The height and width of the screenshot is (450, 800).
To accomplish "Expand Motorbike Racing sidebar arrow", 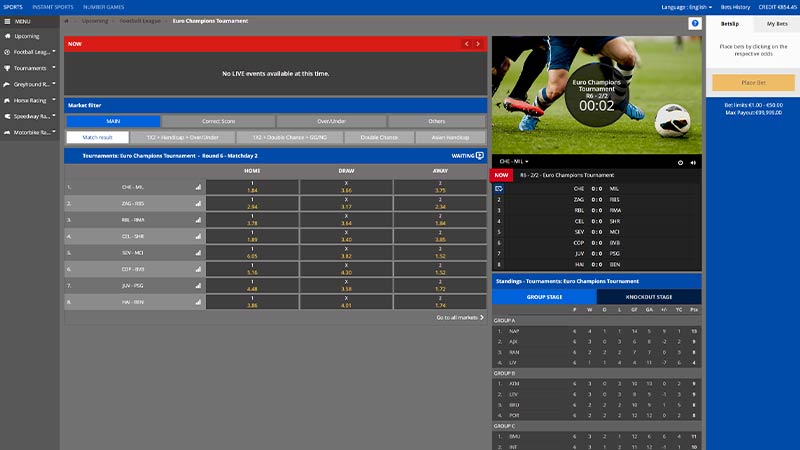I will click(x=54, y=131).
